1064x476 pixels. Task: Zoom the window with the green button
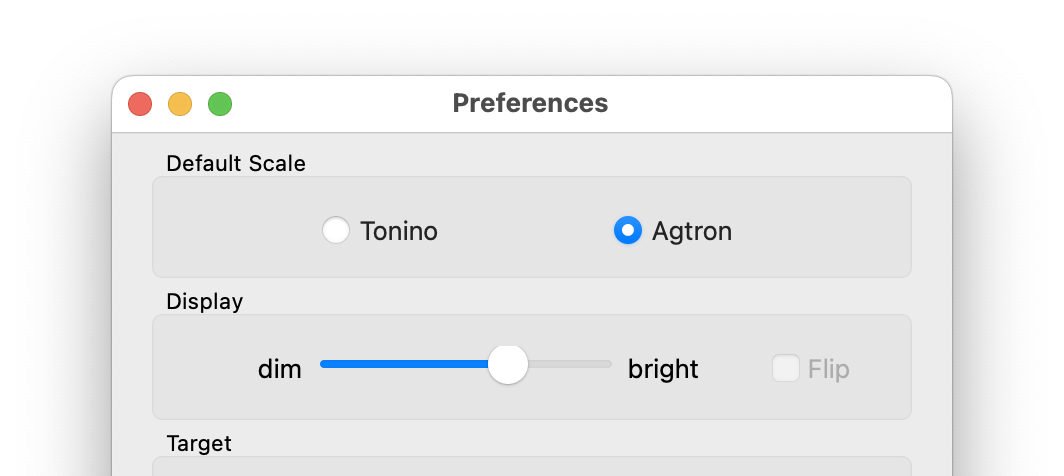click(220, 105)
